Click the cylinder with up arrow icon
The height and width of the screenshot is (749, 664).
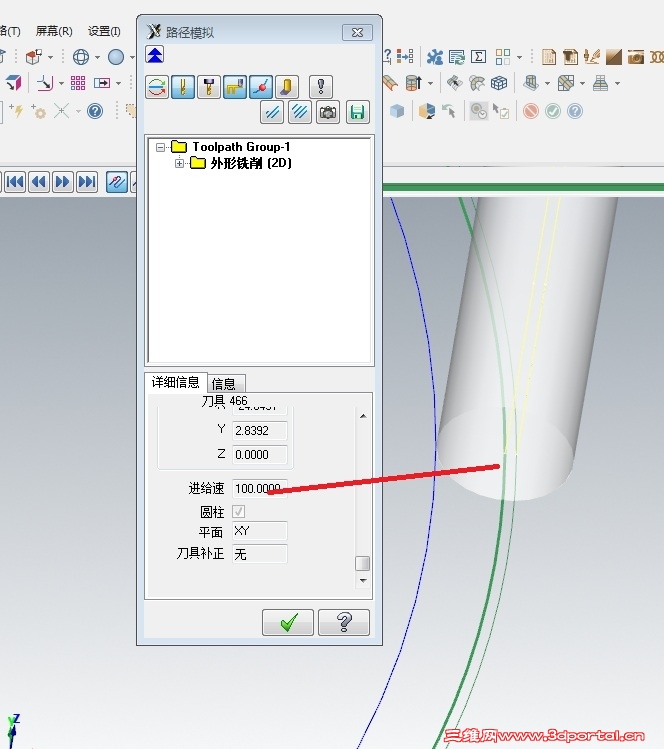414,83
